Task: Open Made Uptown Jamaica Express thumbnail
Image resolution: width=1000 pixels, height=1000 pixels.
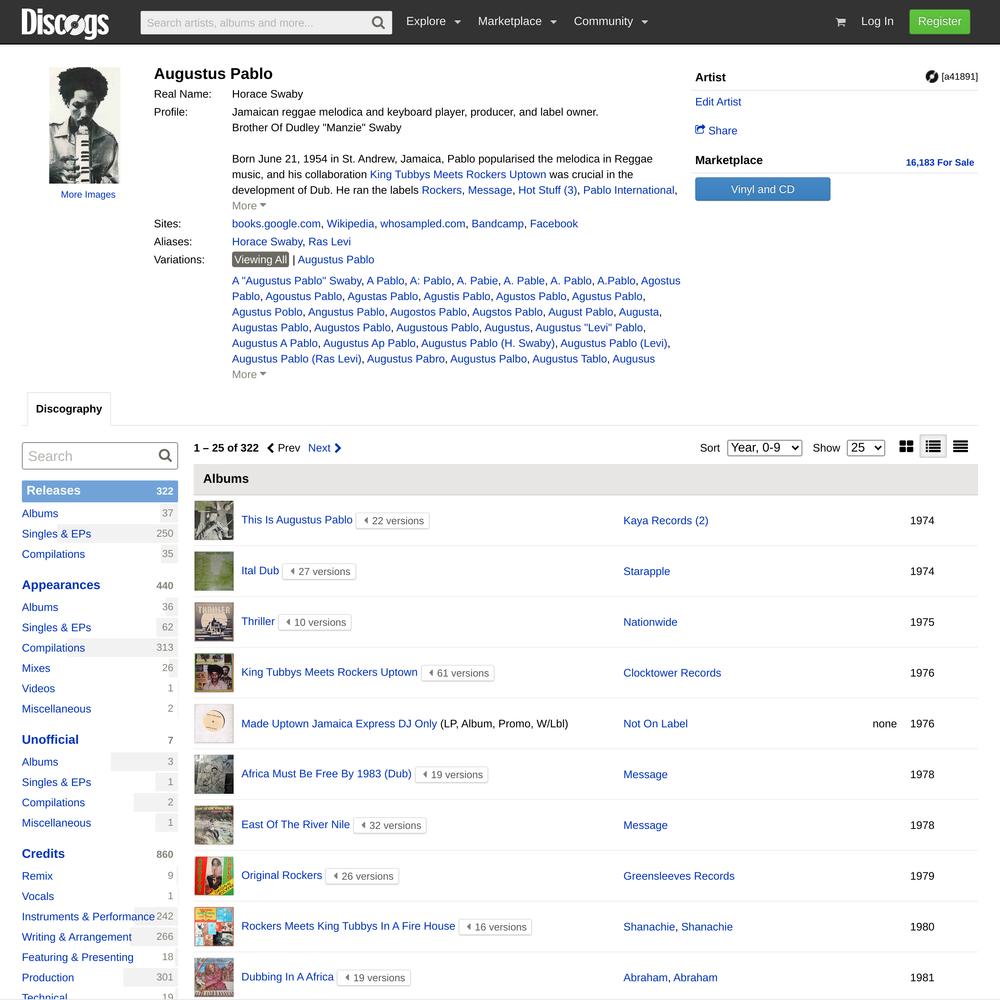Action: point(214,723)
